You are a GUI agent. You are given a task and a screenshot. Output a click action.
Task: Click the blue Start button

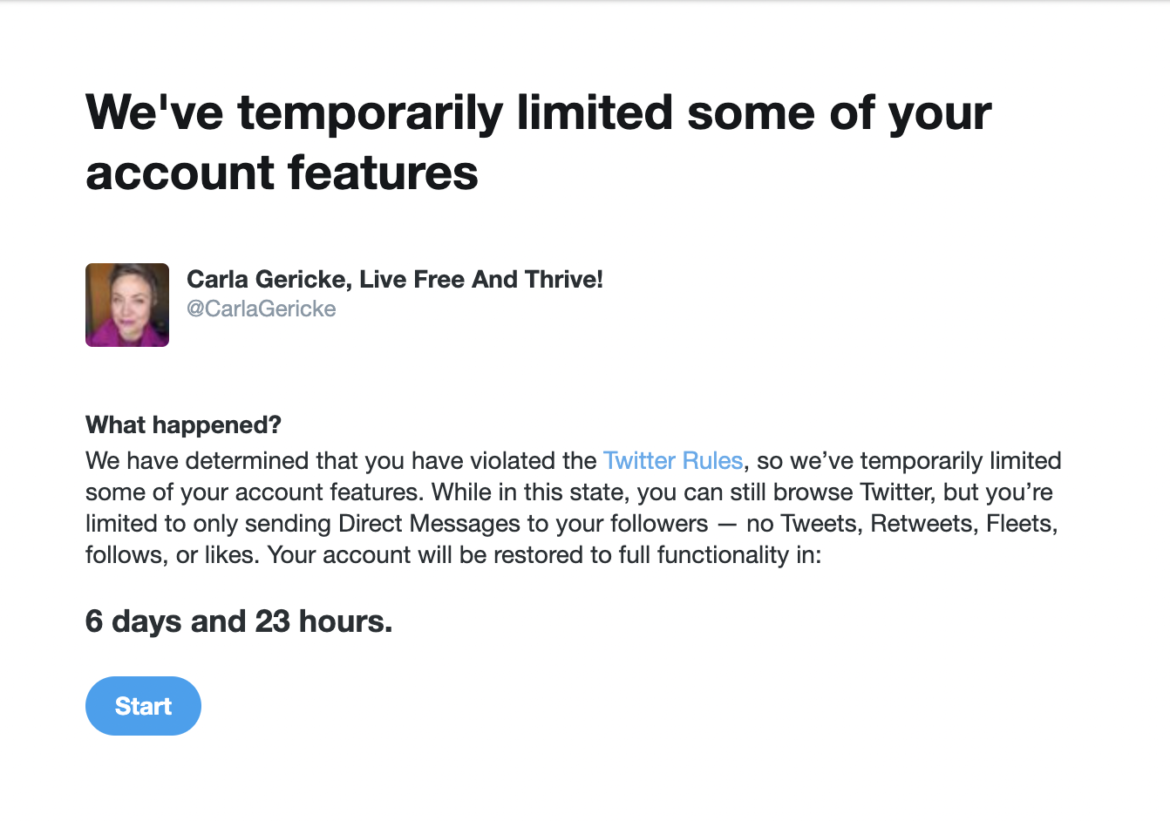tap(143, 706)
